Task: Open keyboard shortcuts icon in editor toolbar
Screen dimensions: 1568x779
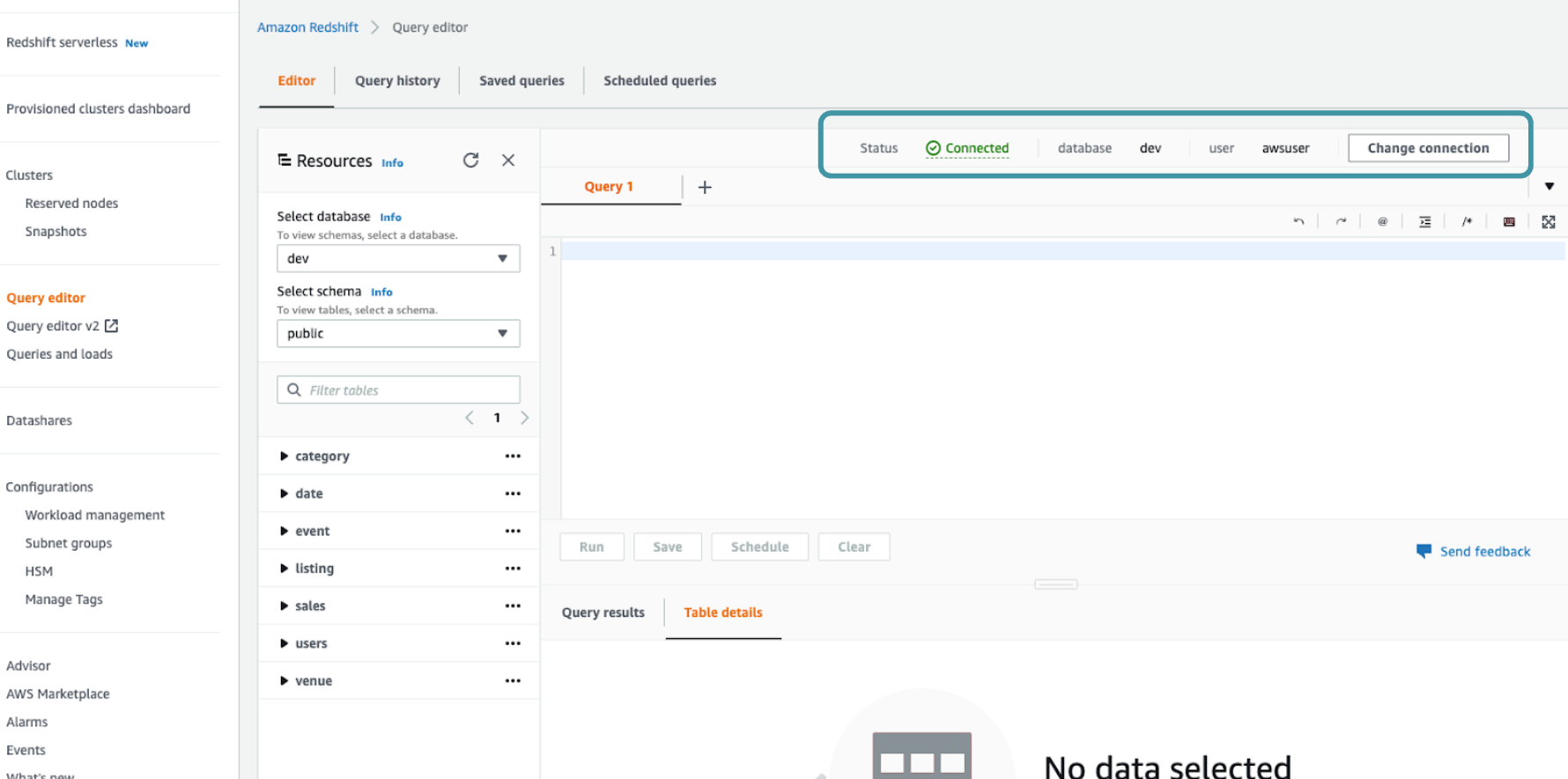Action: click(1509, 221)
